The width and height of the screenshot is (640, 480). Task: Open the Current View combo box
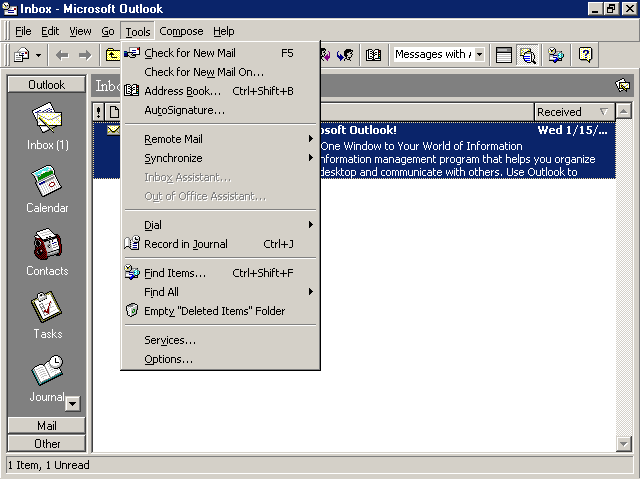coord(439,54)
